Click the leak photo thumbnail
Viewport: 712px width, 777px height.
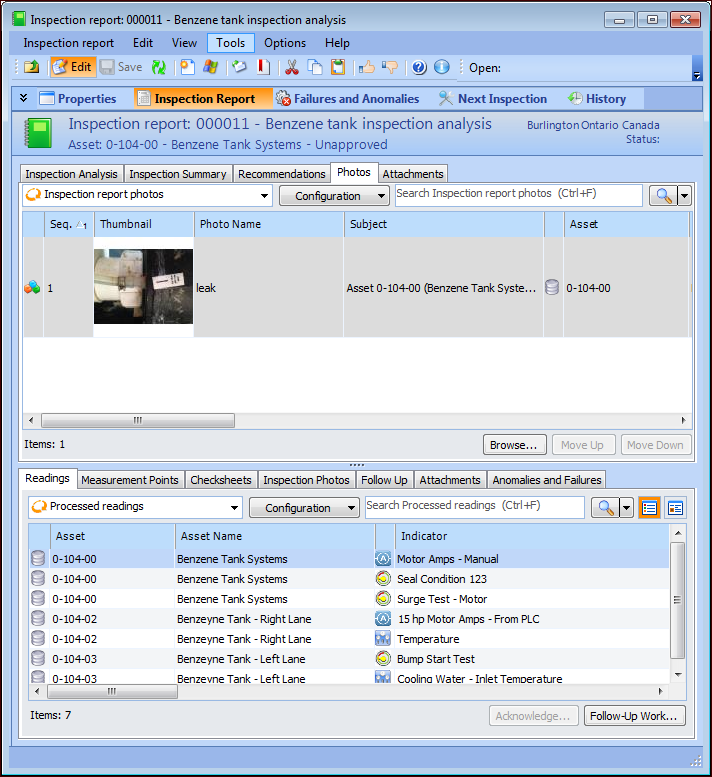(x=143, y=287)
